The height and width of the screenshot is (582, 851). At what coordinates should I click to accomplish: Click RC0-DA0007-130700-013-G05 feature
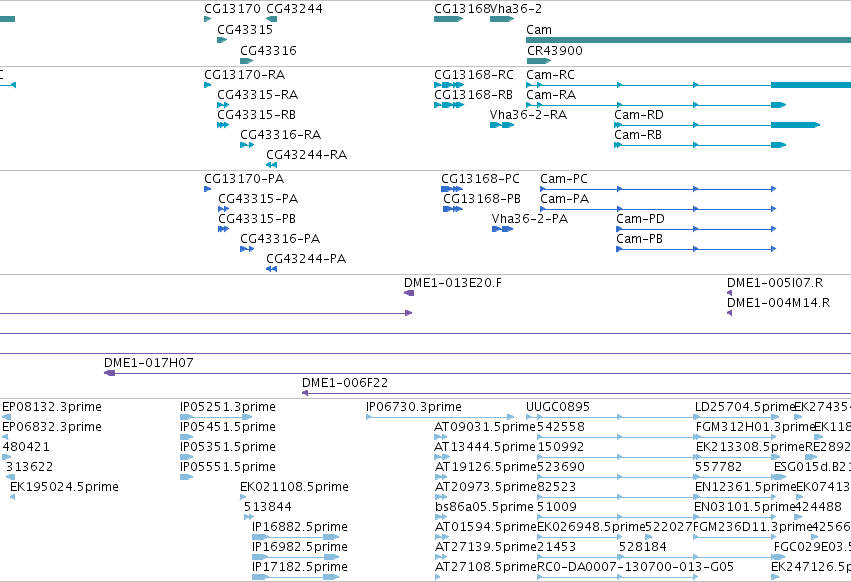(x=635, y=567)
